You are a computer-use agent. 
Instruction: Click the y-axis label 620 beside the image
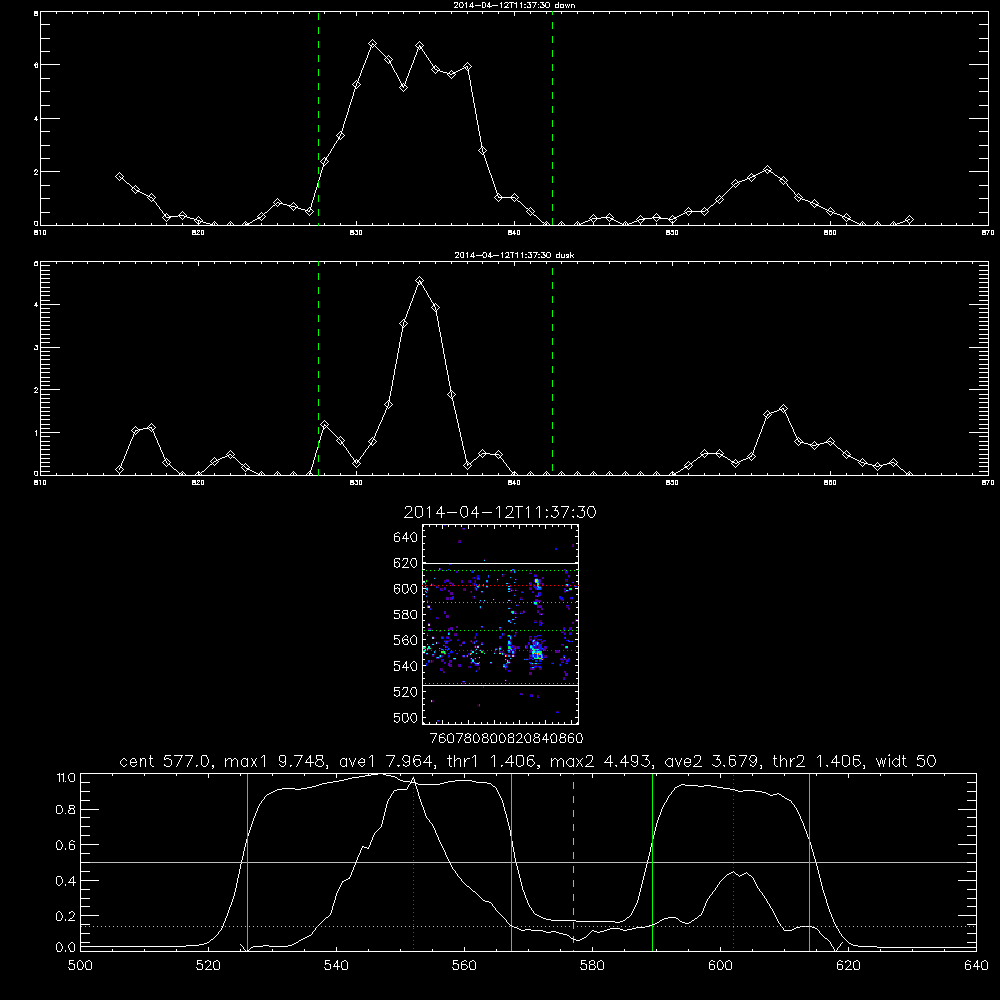click(406, 563)
